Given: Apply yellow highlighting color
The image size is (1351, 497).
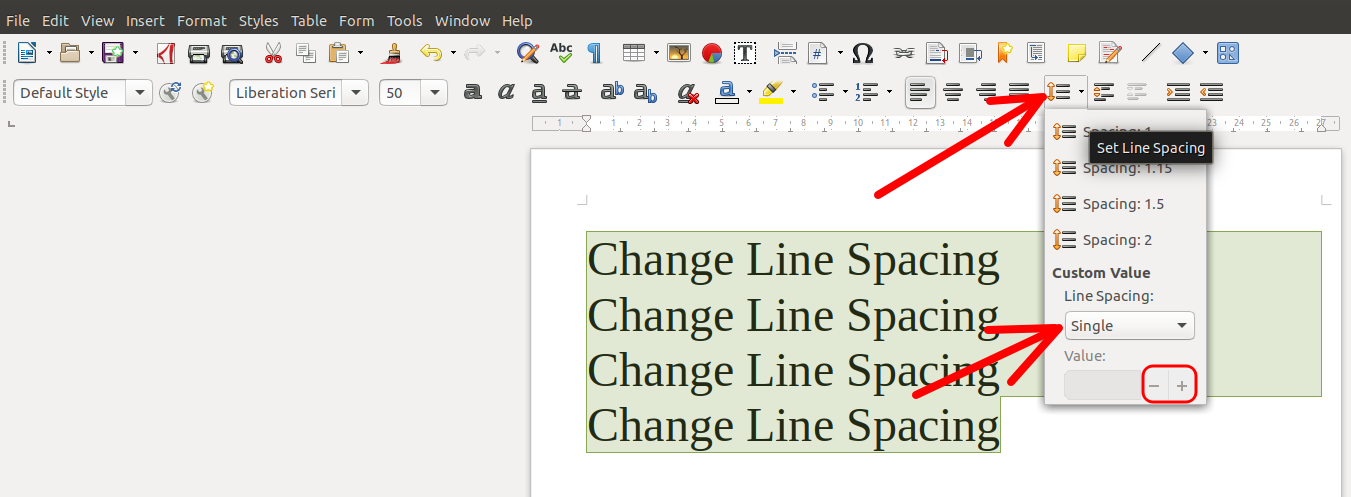Looking at the screenshot, I should coord(771,92).
